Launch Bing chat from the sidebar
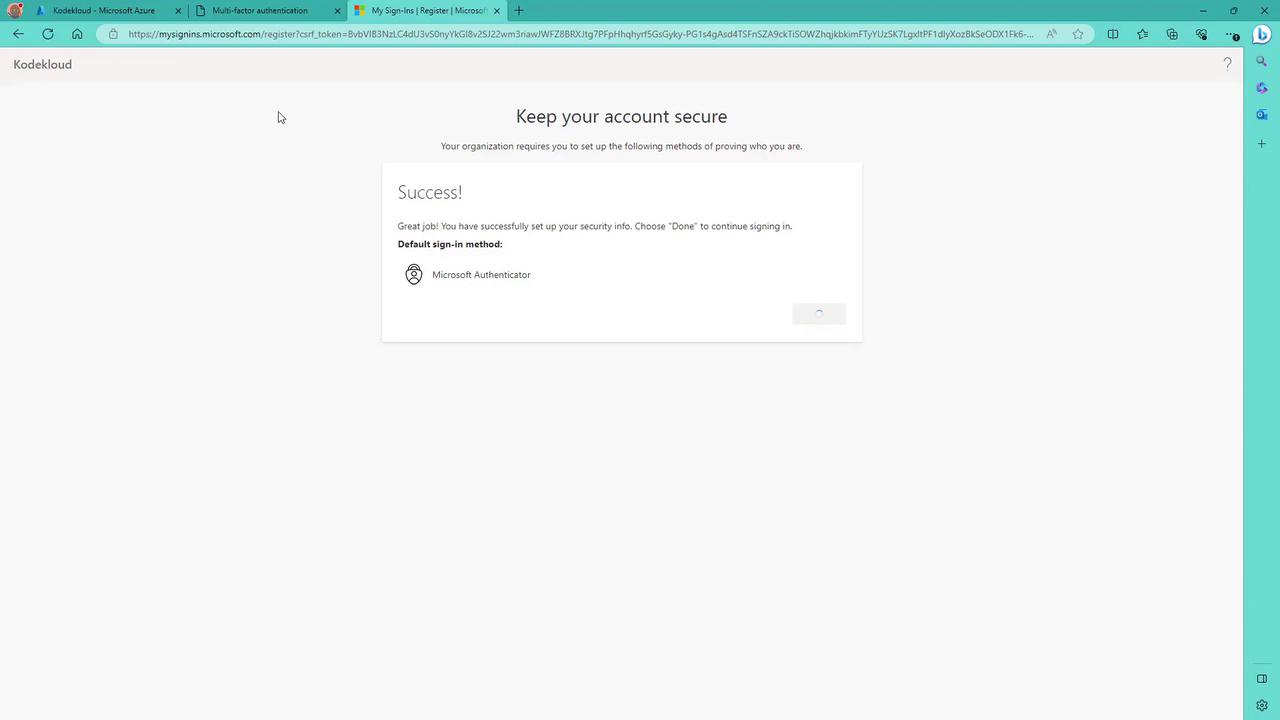Viewport: 1280px width, 720px height. (1262, 35)
